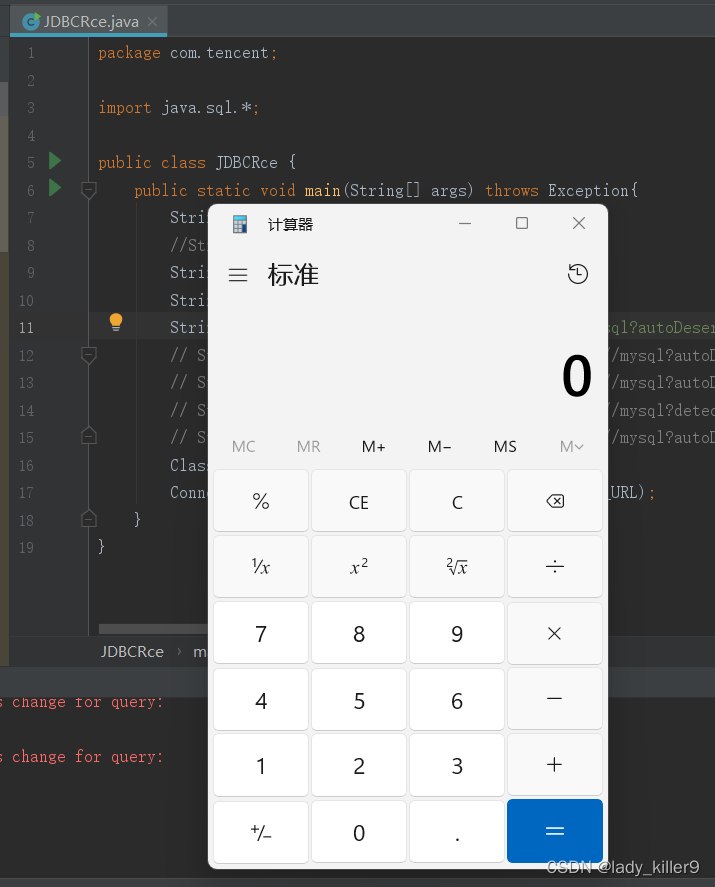The height and width of the screenshot is (887, 715).
Task: Click the x squared key
Action: click(x=359, y=566)
